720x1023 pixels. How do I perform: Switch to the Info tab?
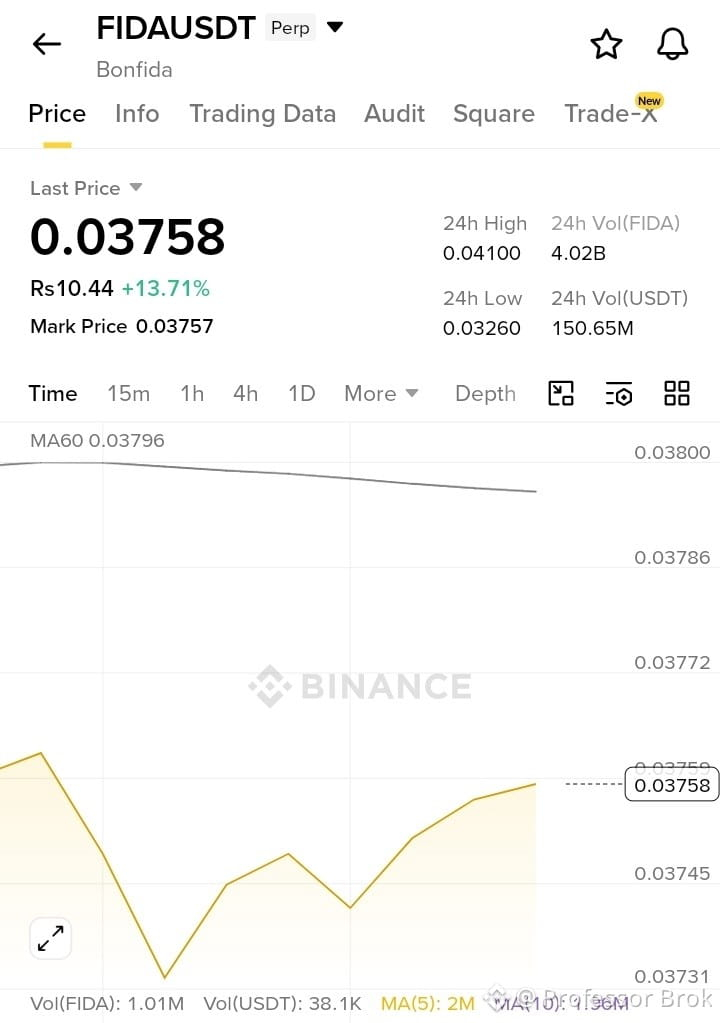click(137, 114)
